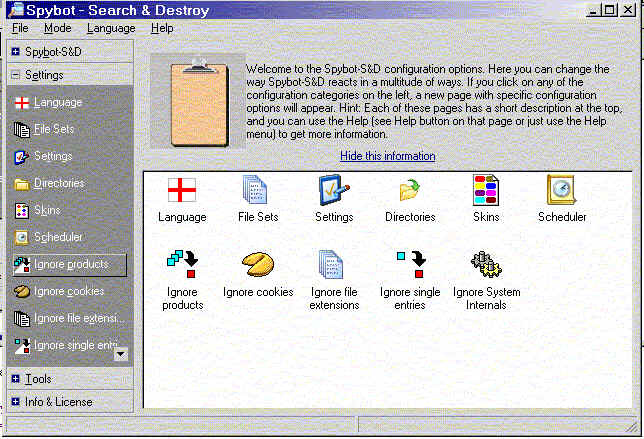Minimize the Spybot window
Image resolution: width=644 pixels, height=439 pixels.
point(593,10)
